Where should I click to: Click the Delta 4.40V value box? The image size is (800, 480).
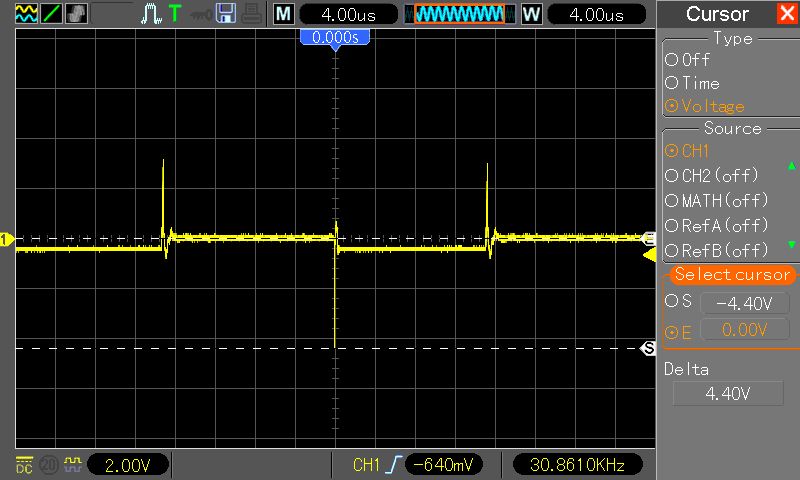tap(728, 394)
